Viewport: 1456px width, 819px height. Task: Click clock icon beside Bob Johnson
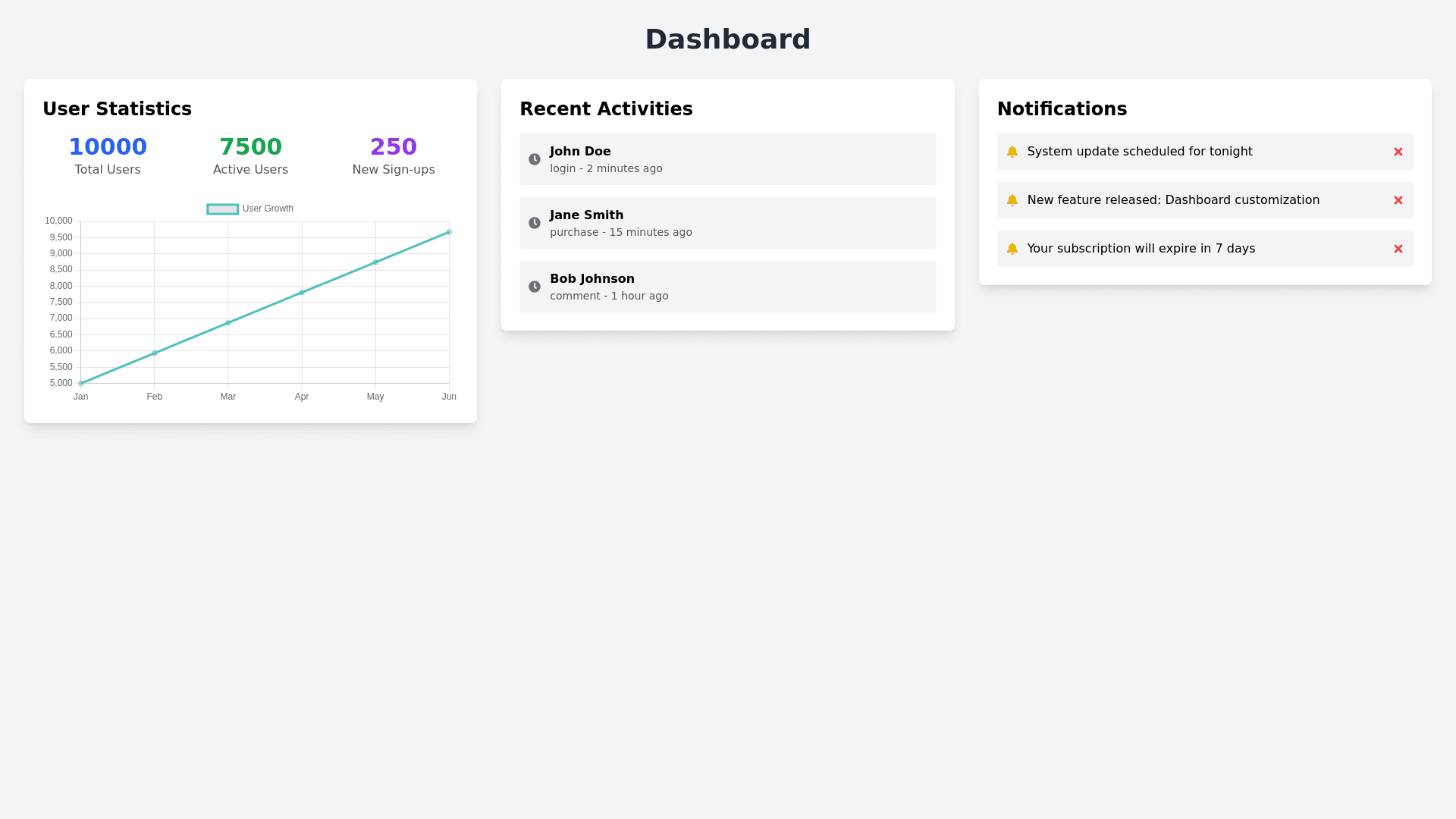(535, 287)
